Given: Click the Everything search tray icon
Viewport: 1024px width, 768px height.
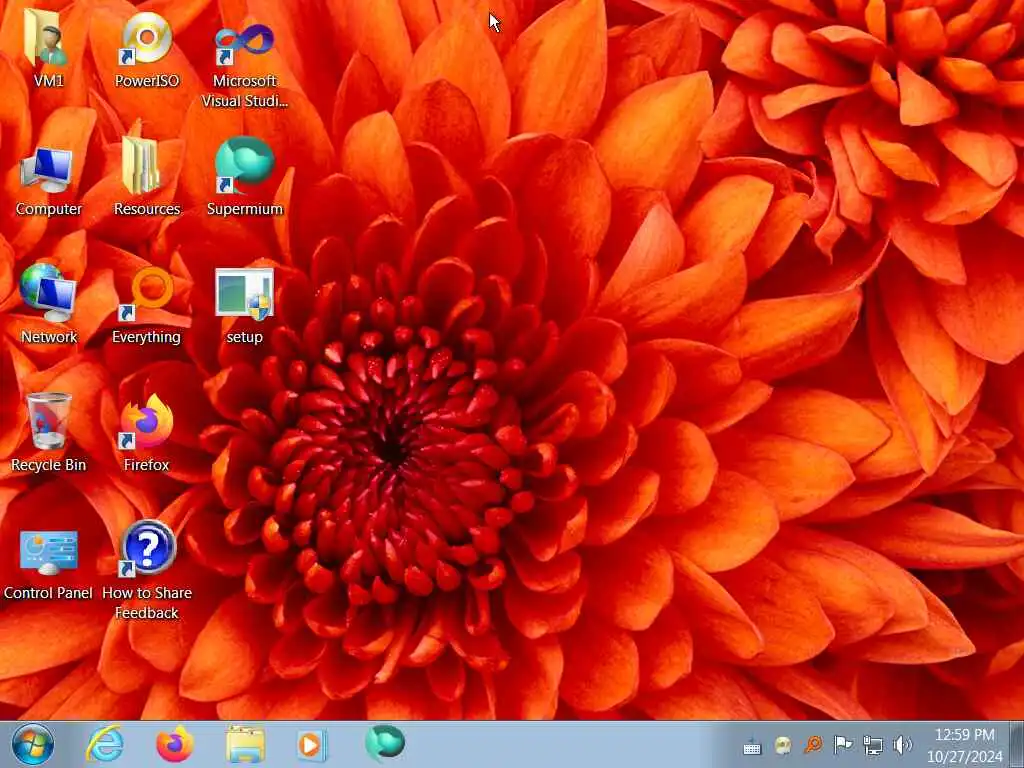Looking at the screenshot, I should (x=813, y=744).
